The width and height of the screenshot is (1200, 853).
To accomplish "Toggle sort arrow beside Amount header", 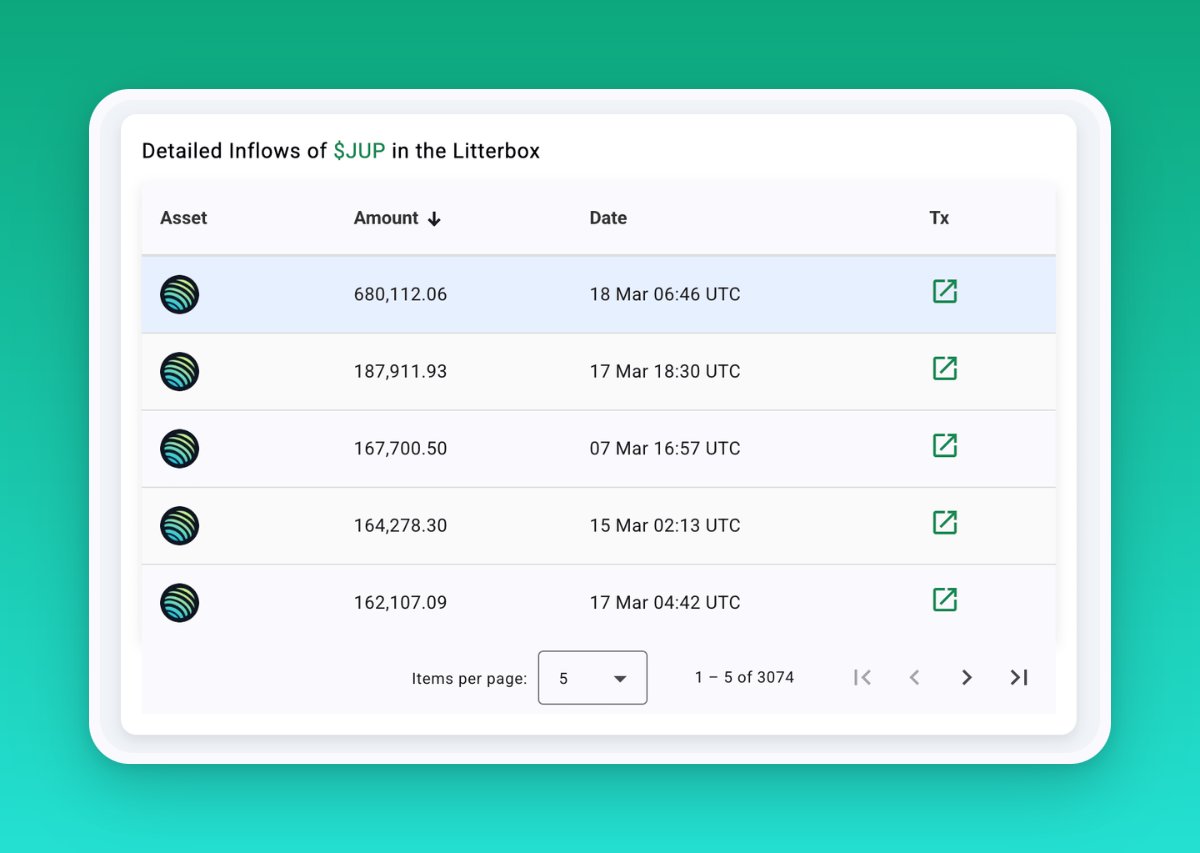I will (x=434, y=219).
